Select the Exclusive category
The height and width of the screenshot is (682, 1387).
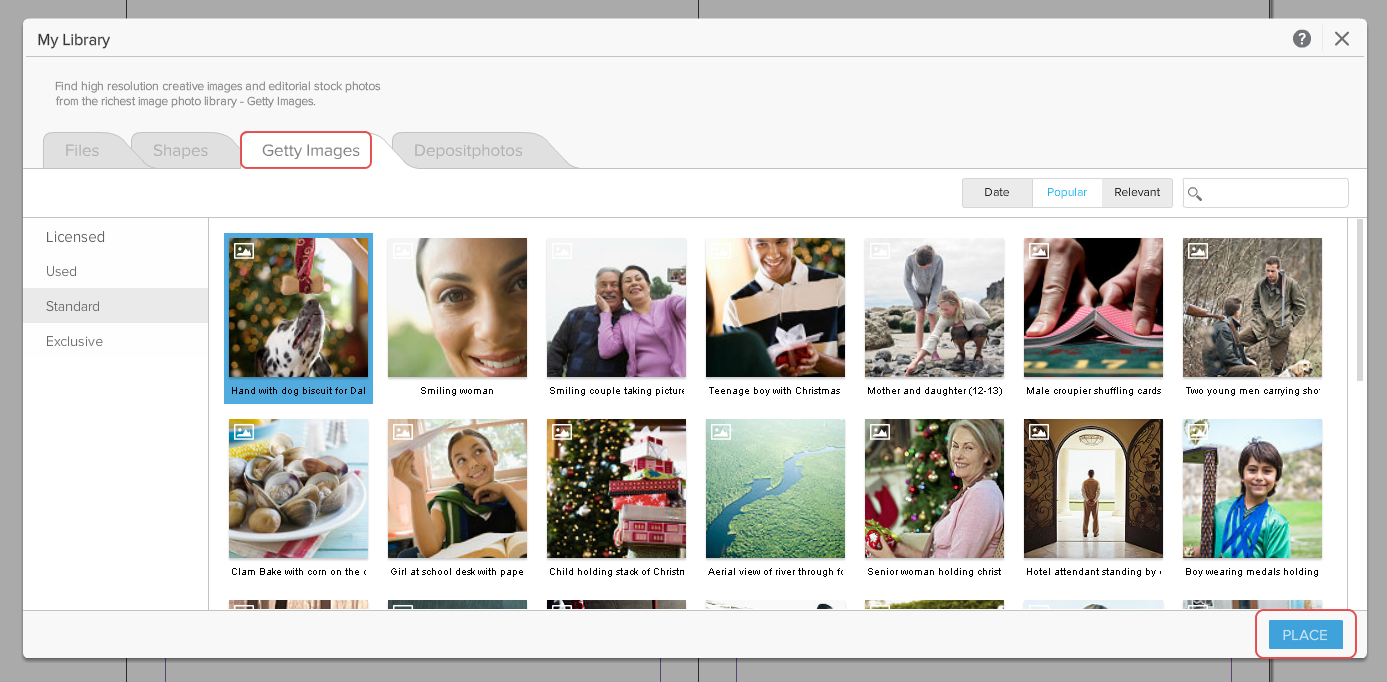pos(74,342)
